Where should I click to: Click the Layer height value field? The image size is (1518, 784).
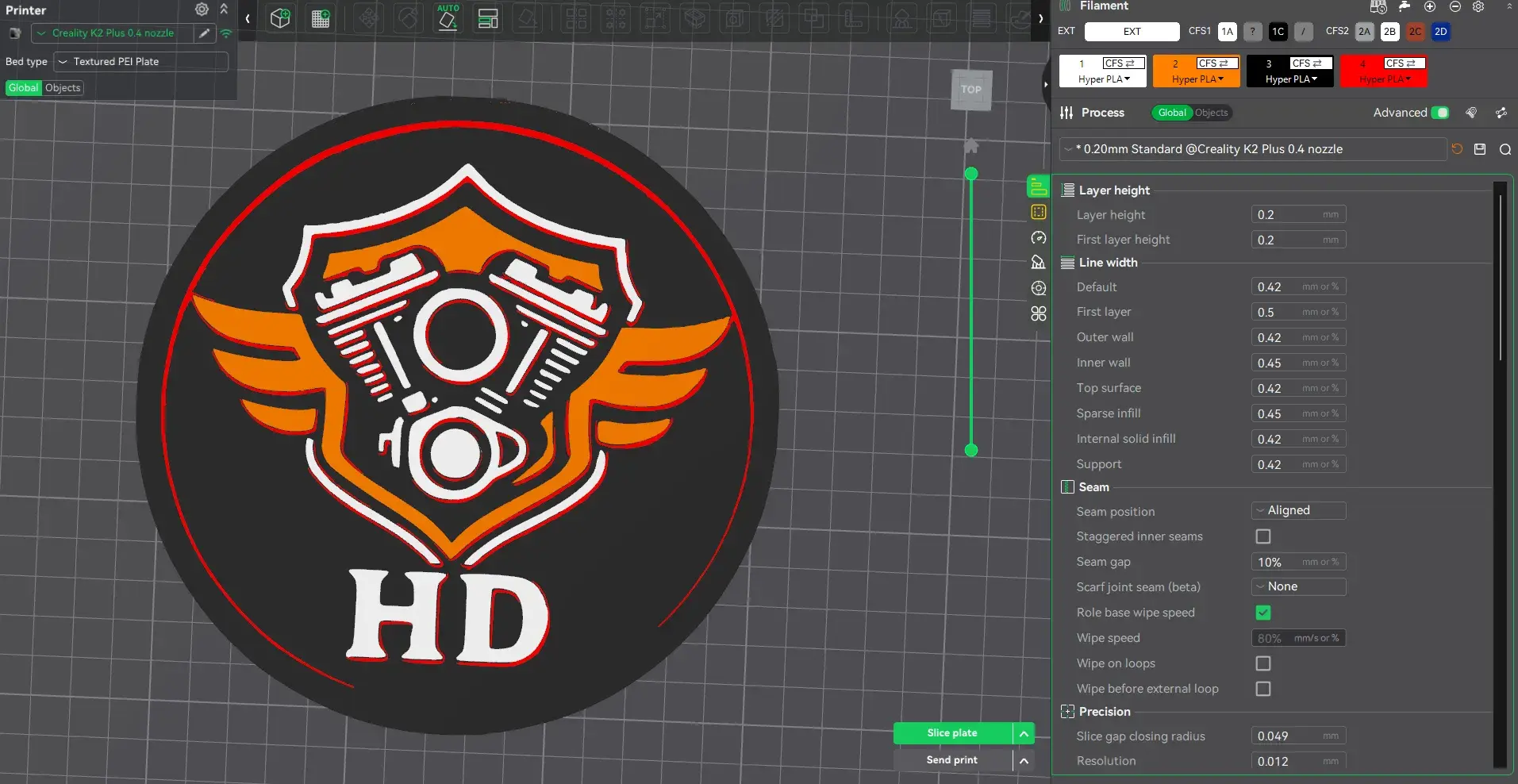(1298, 214)
